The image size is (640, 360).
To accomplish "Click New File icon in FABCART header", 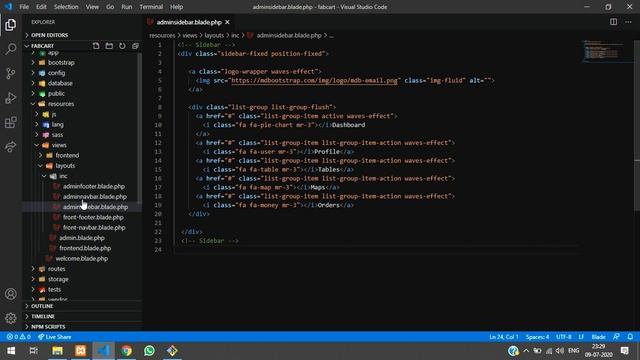I will tap(96, 46).
